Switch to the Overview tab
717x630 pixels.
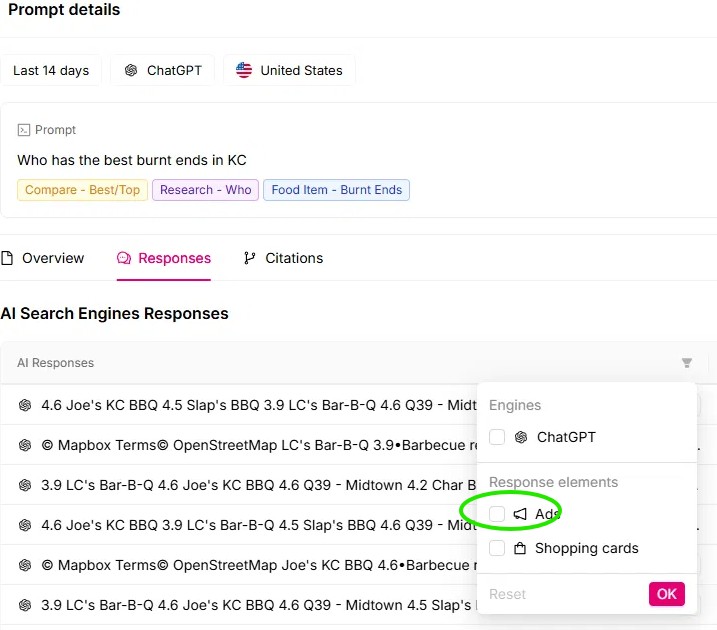tap(43, 258)
